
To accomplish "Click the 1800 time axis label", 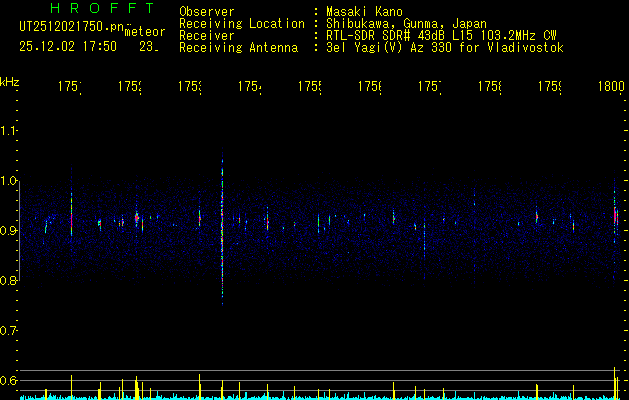I will 611,86.
